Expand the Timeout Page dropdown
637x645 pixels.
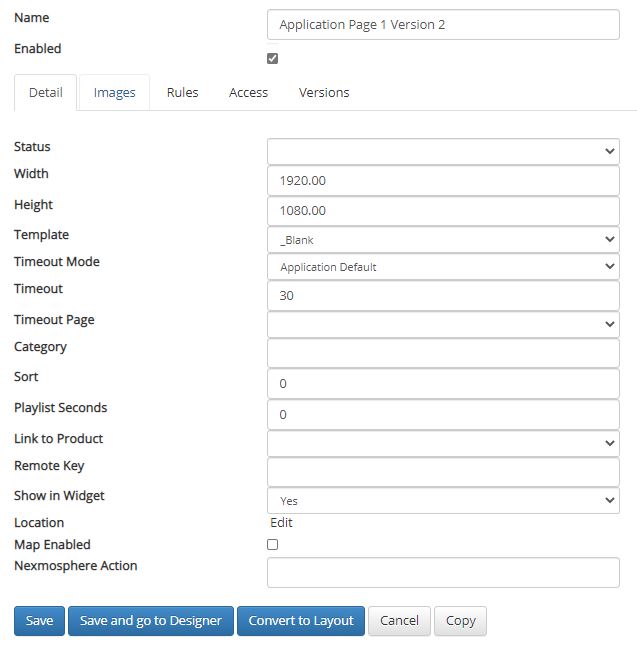coord(443,324)
